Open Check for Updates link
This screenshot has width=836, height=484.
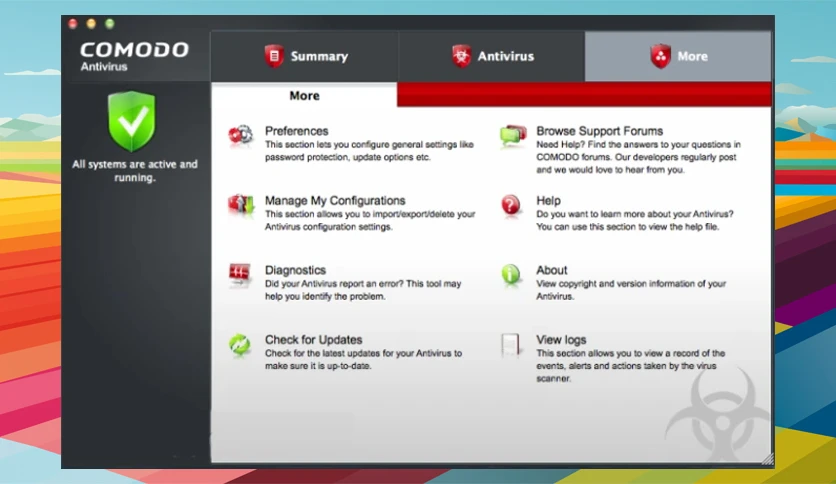coord(314,340)
